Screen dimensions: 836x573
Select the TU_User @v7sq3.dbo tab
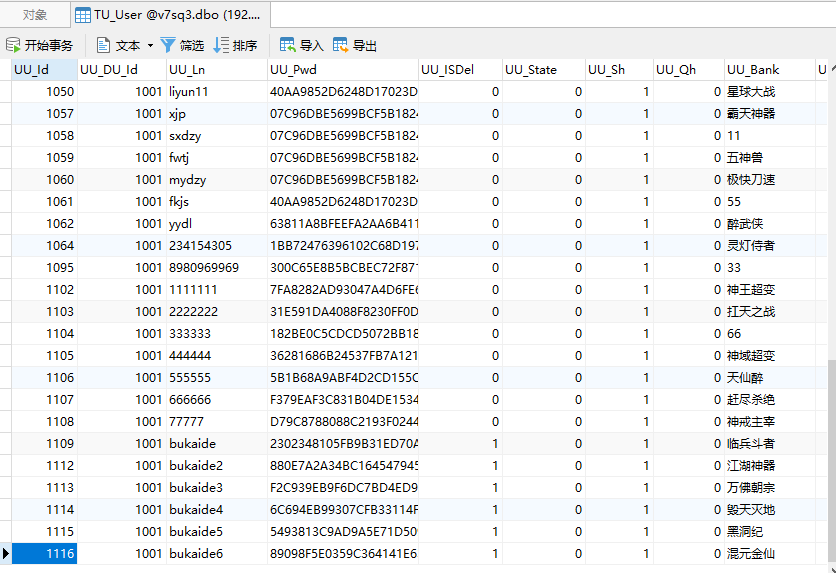(171, 15)
